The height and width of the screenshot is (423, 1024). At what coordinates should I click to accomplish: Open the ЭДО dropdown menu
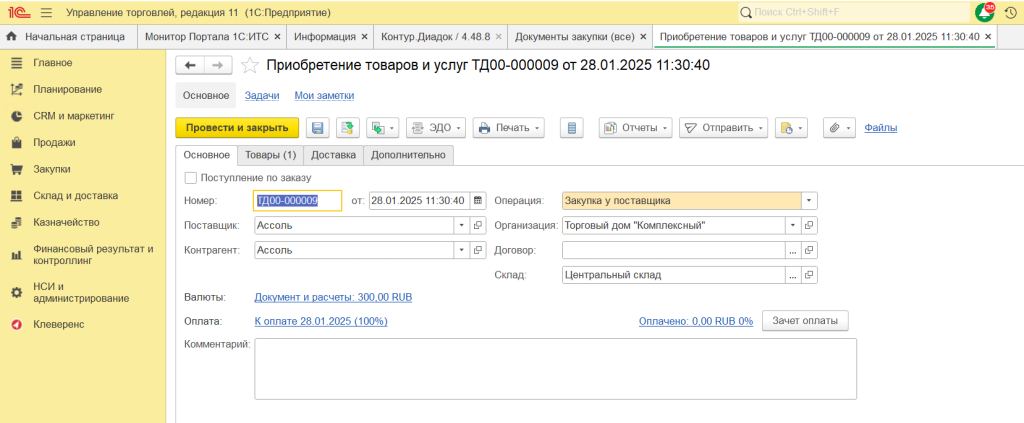[x=436, y=128]
